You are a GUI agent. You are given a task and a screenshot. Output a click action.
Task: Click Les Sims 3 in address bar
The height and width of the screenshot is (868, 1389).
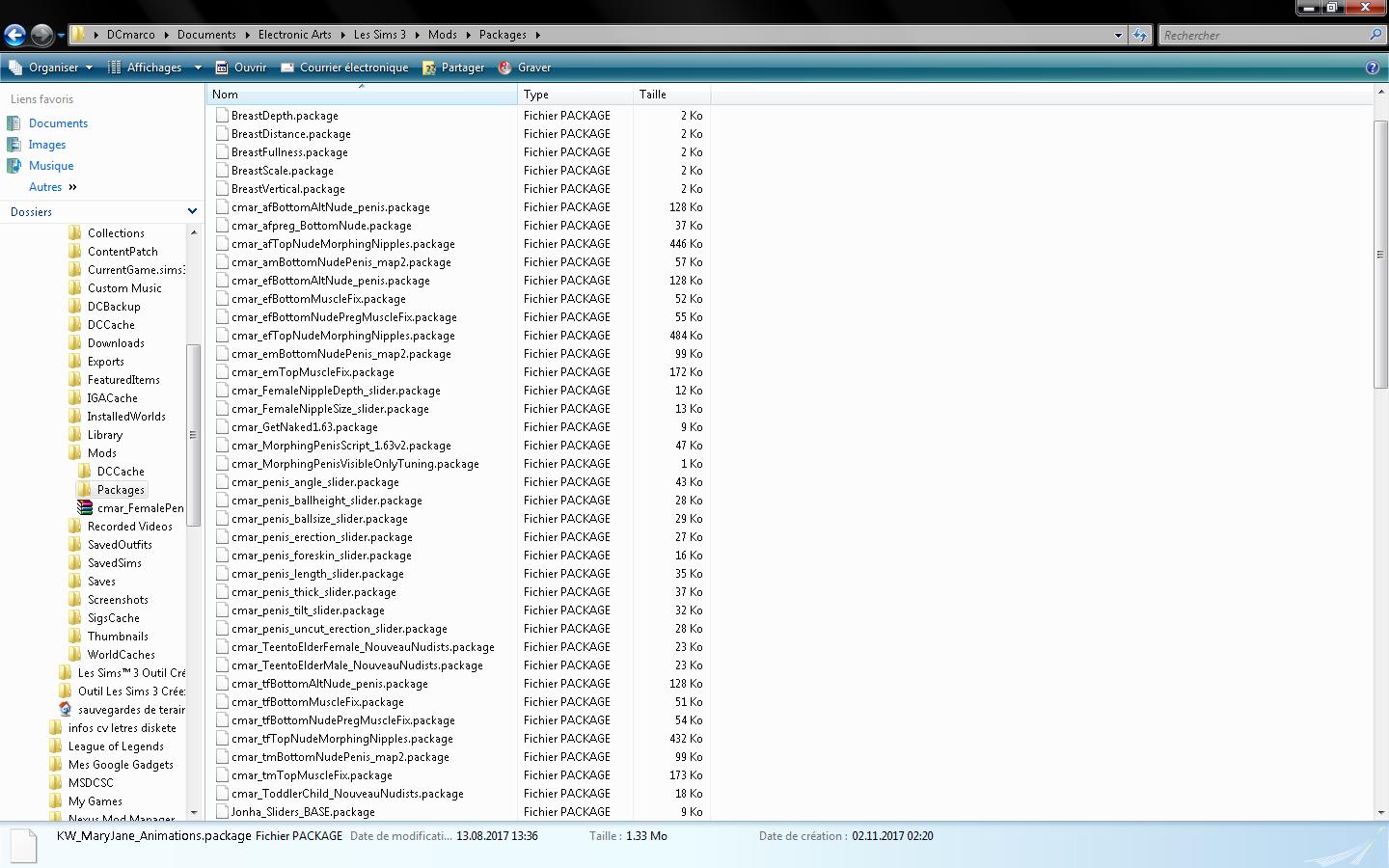click(x=380, y=35)
